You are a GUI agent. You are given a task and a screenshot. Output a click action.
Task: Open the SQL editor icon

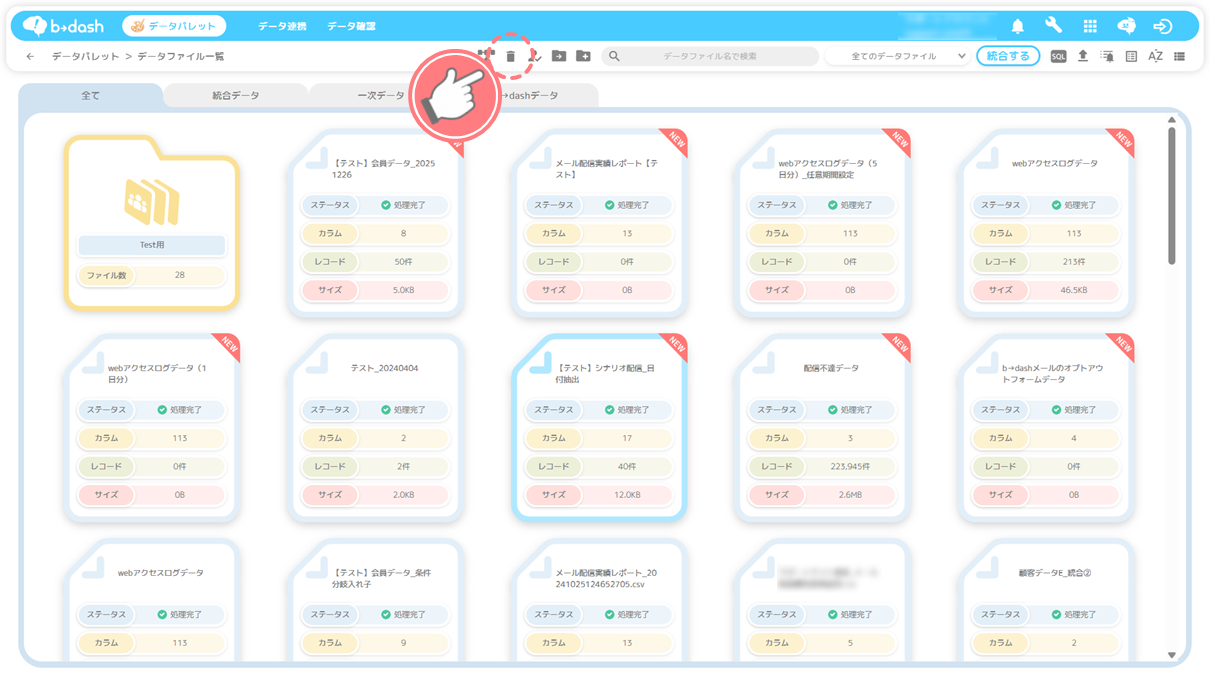(x=1058, y=57)
